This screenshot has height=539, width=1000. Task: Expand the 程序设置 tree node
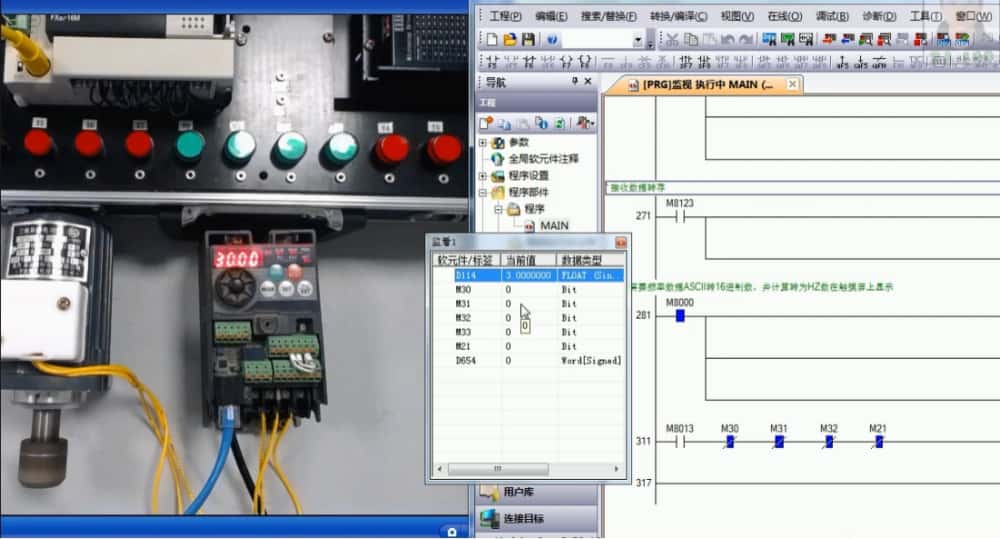tap(483, 176)
